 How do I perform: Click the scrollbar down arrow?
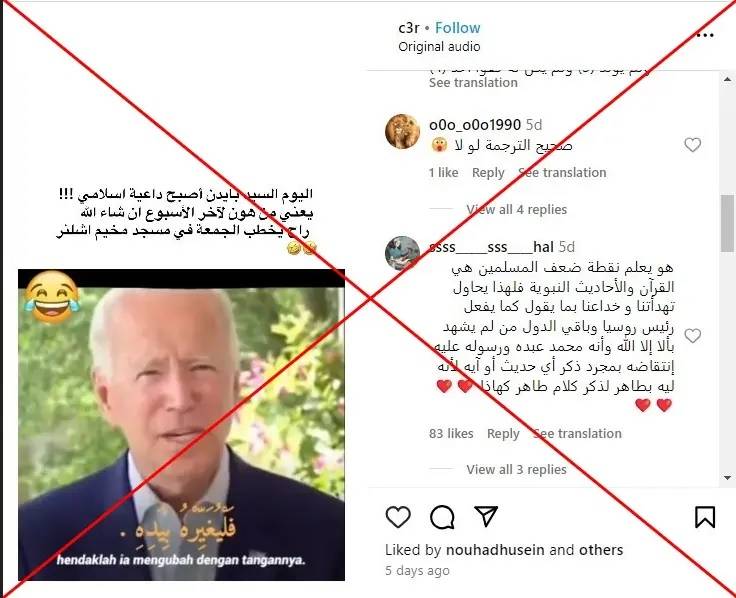tap(728, 478)
